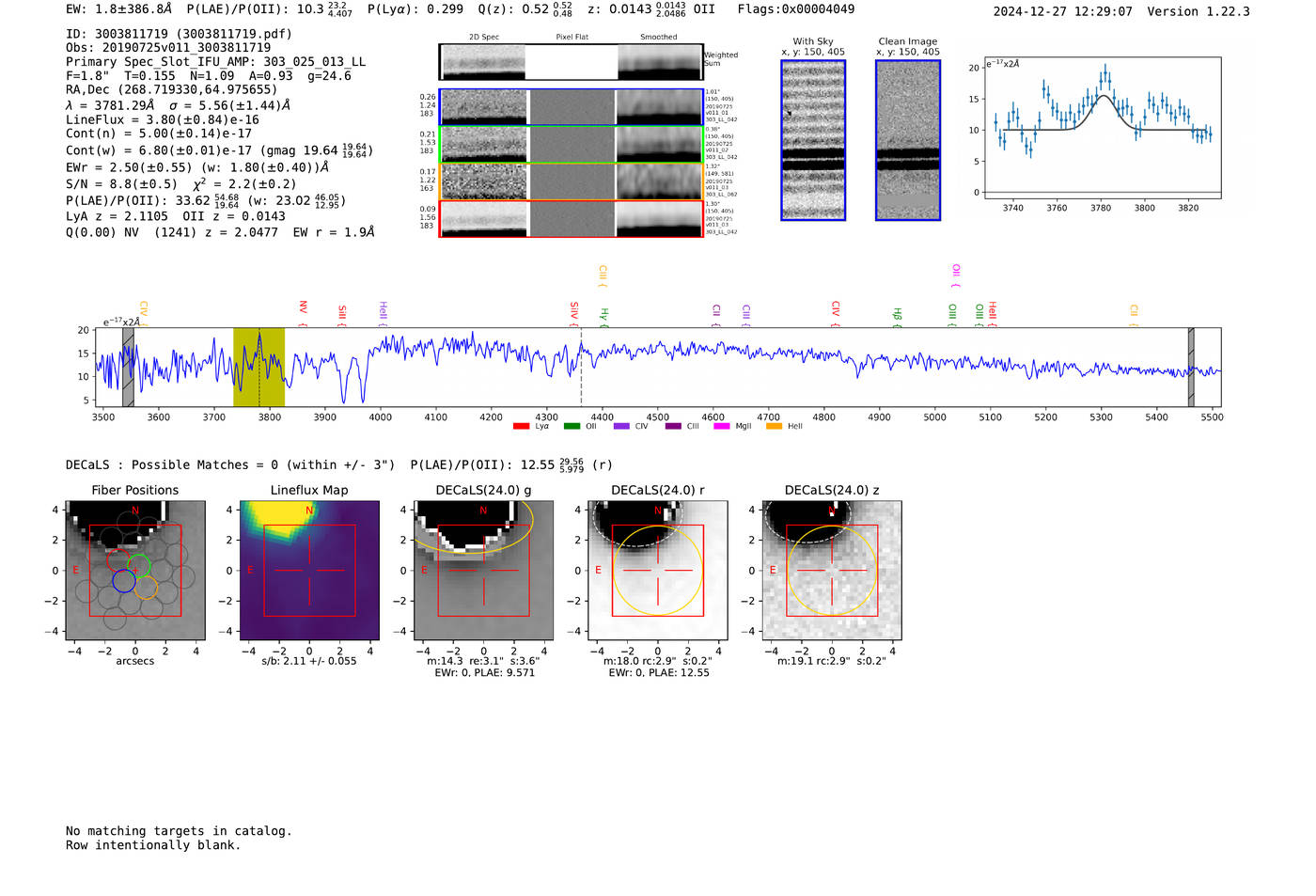Click the purple HeII line marker
The height and width of the screenshot is (896, 1316).
click(383, 313)
